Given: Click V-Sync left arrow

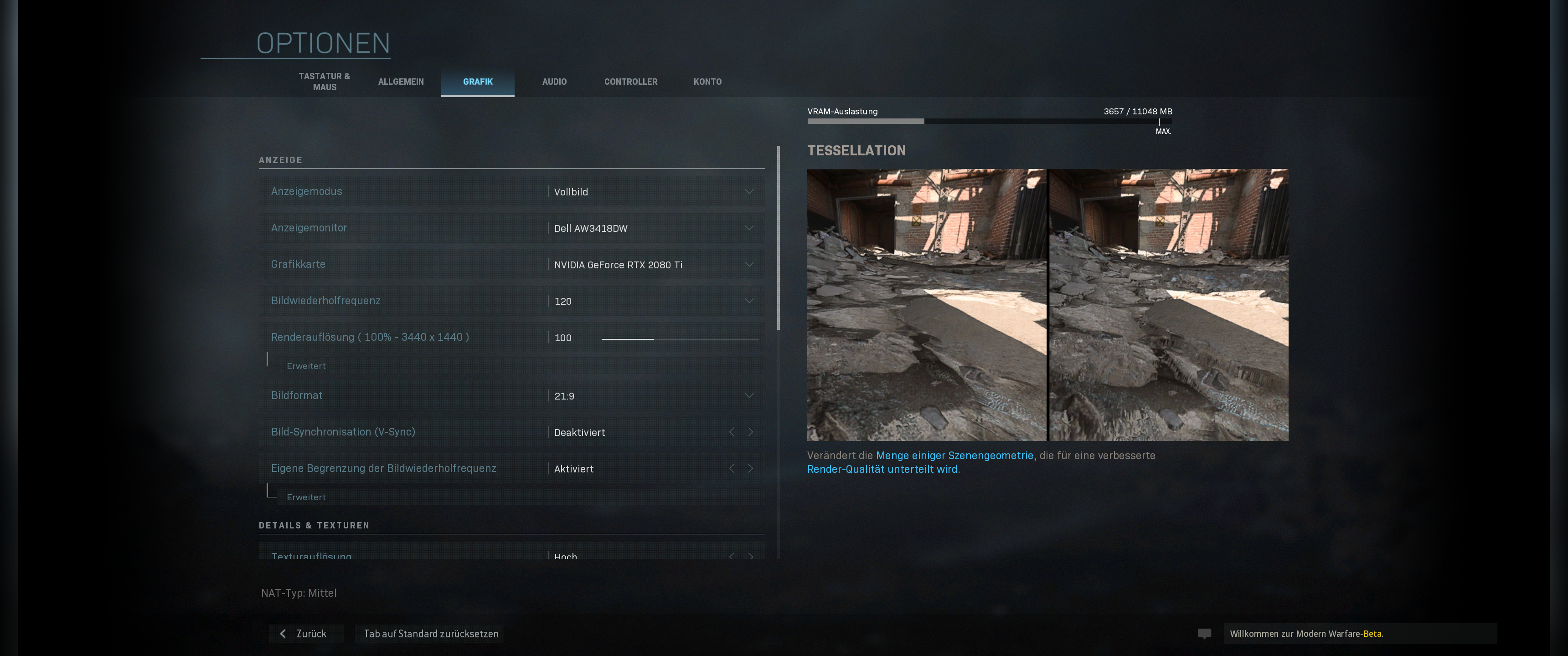Looking at the screenshot, I should tap(732, 432).
